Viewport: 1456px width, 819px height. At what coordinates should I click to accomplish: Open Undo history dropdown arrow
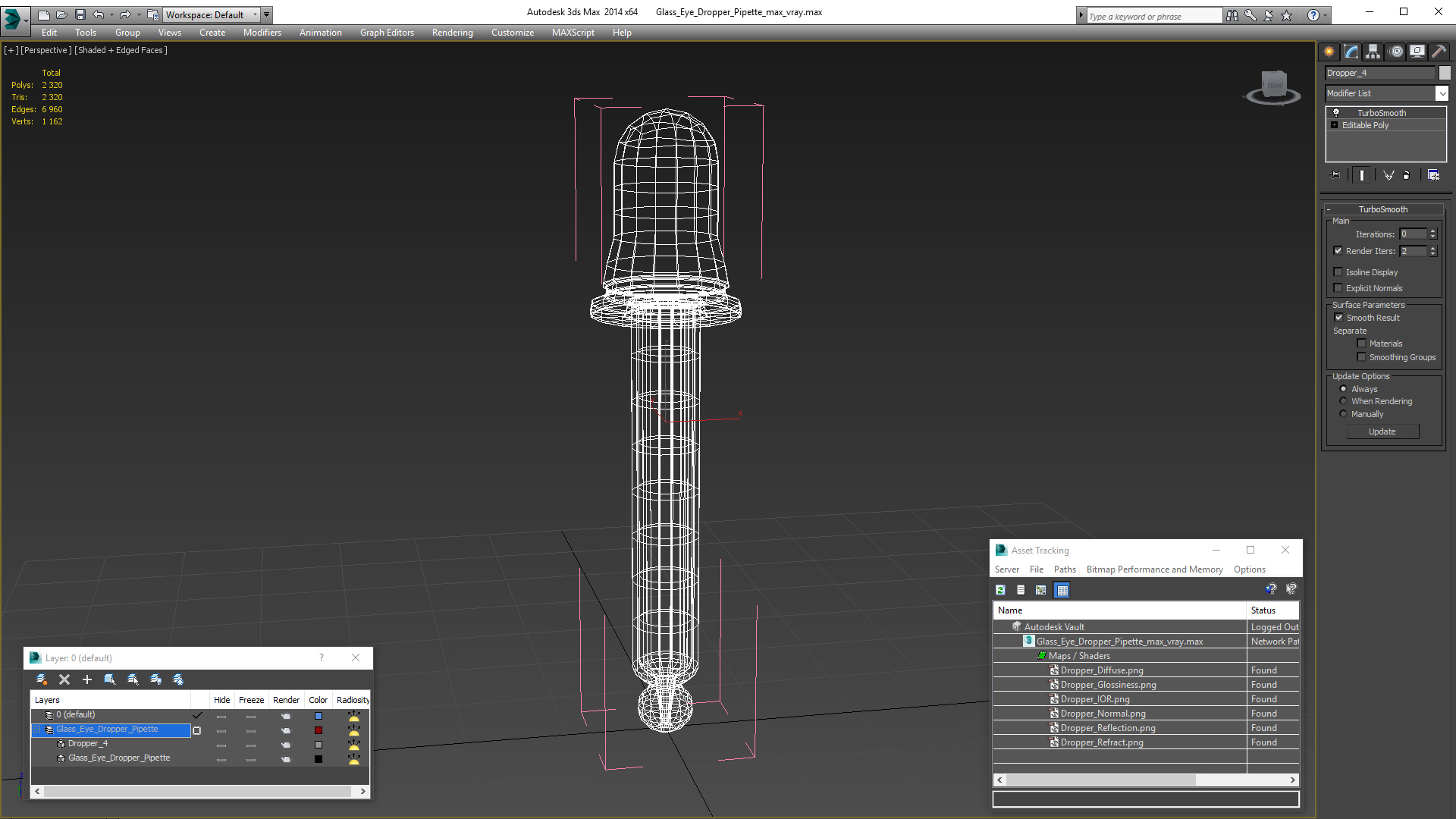point(111,14)
